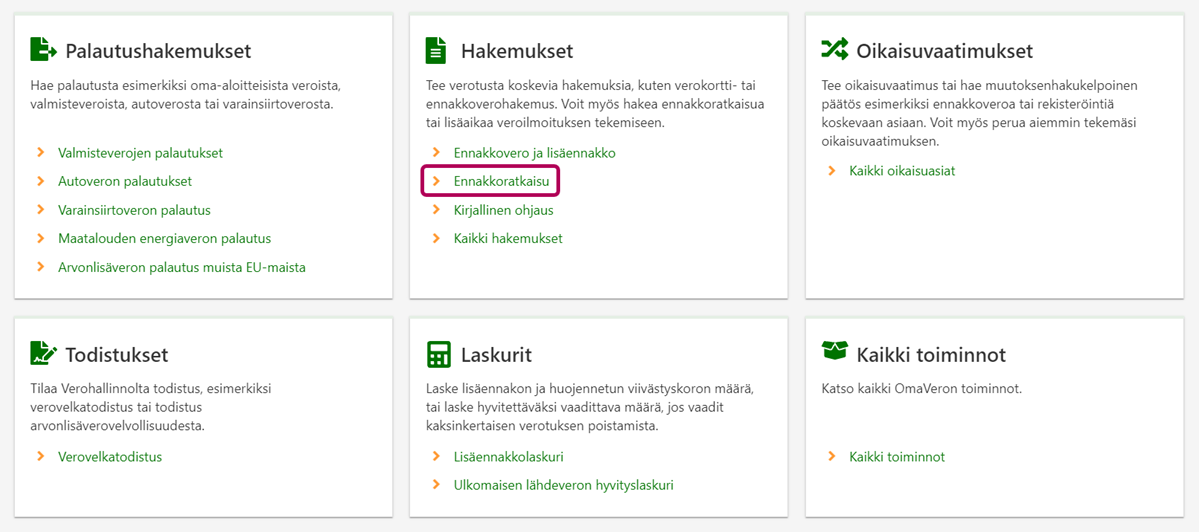Click the Kaikki toiminnot link

896,457
